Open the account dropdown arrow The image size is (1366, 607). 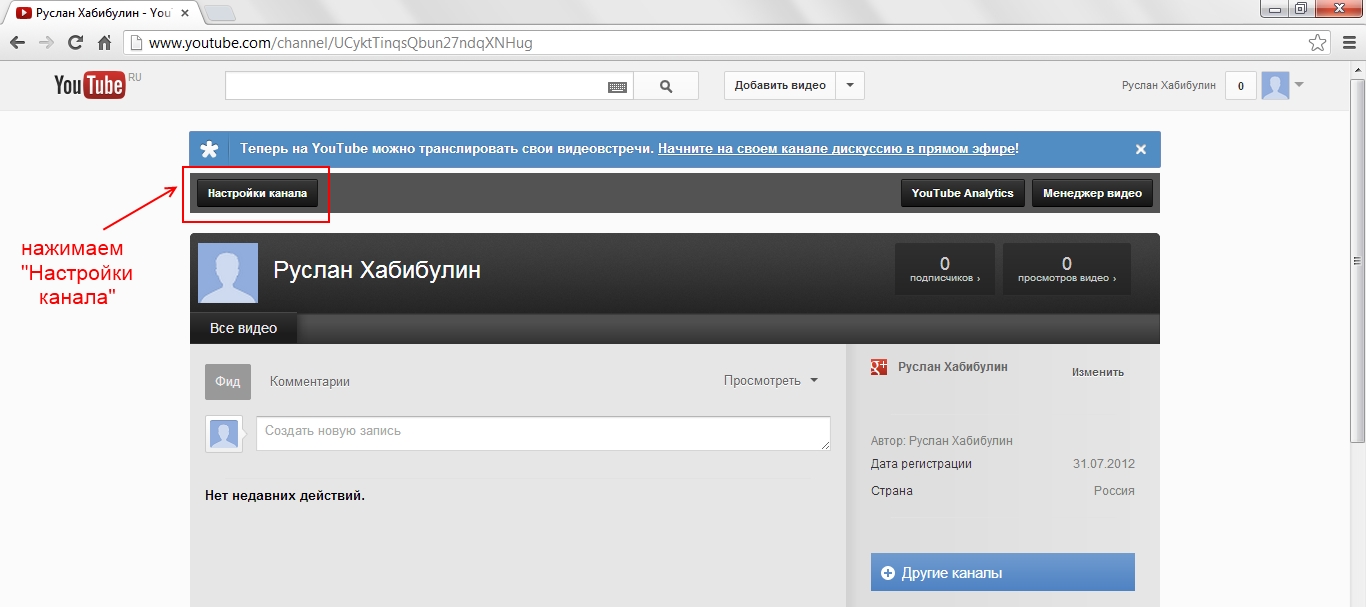pyautogui.click(x=1299, y=85)
